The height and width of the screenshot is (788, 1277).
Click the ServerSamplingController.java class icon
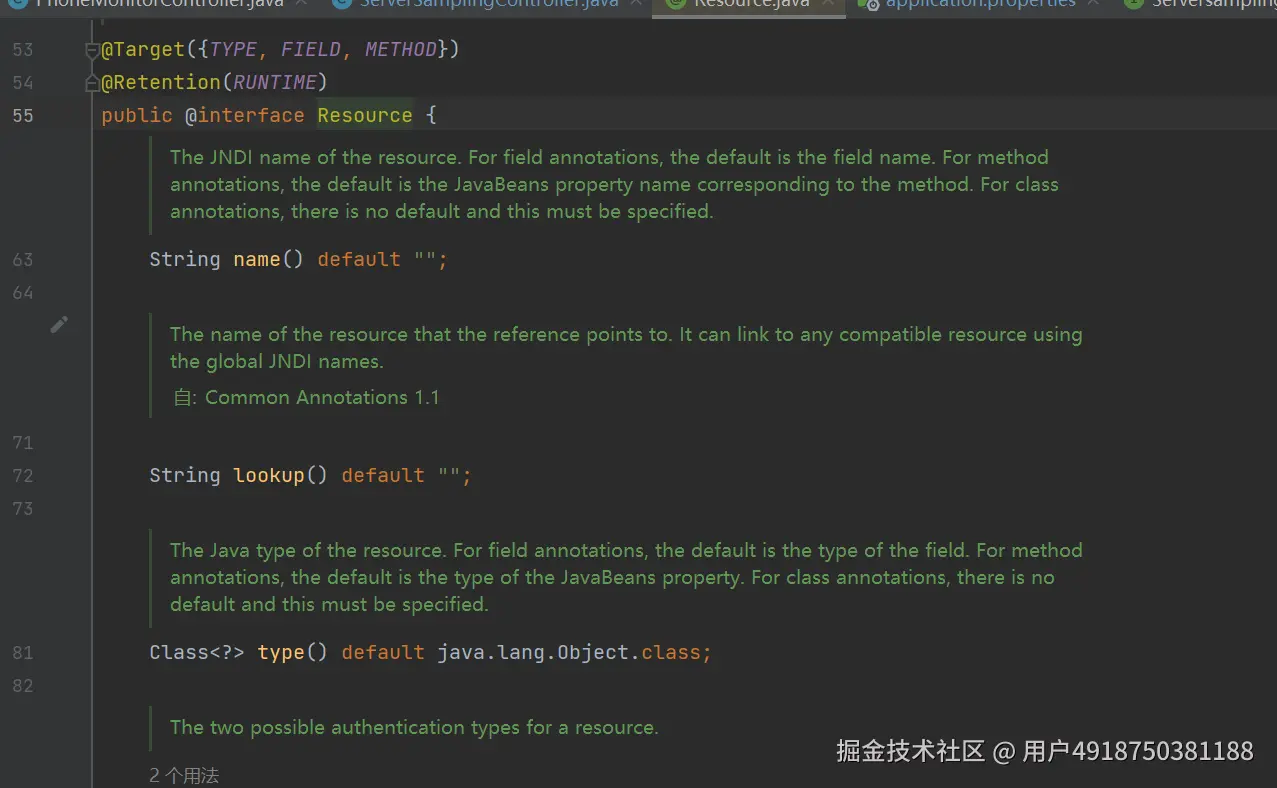coord(343,3)
